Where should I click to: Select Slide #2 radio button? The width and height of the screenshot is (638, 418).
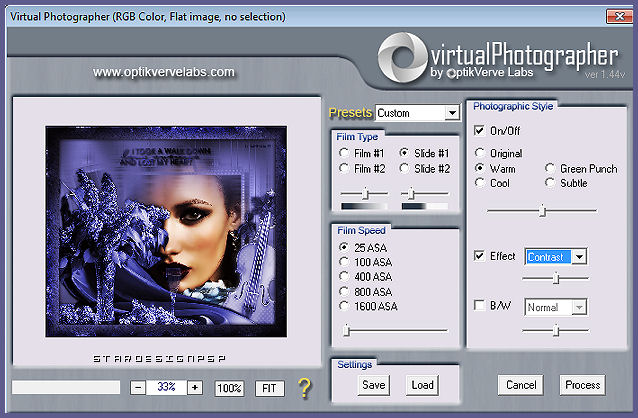point(404,168)
